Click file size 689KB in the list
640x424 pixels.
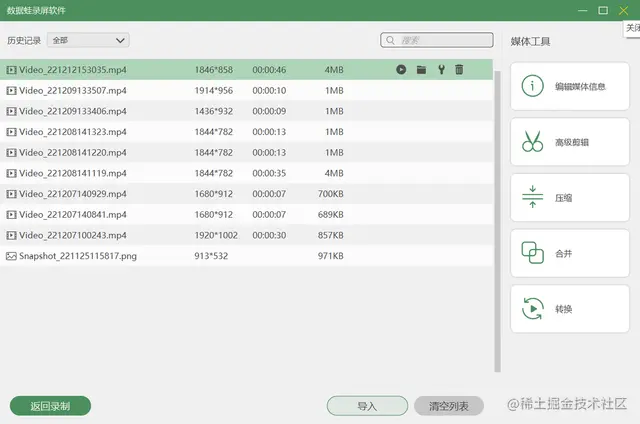[x=331, y=215]
